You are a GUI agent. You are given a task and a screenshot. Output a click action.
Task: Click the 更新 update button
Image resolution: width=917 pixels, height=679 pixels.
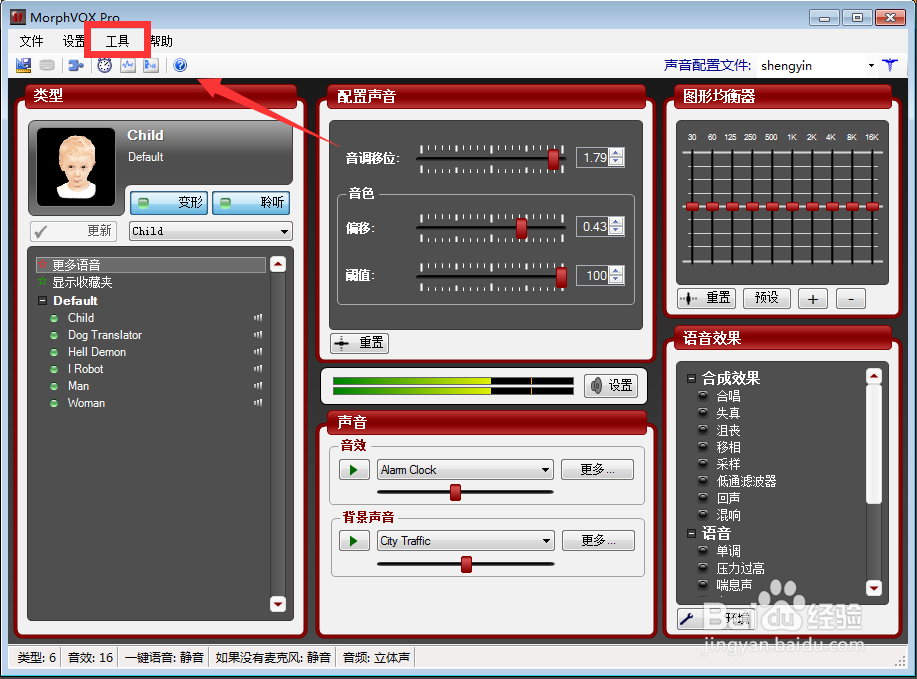[73, 231]
